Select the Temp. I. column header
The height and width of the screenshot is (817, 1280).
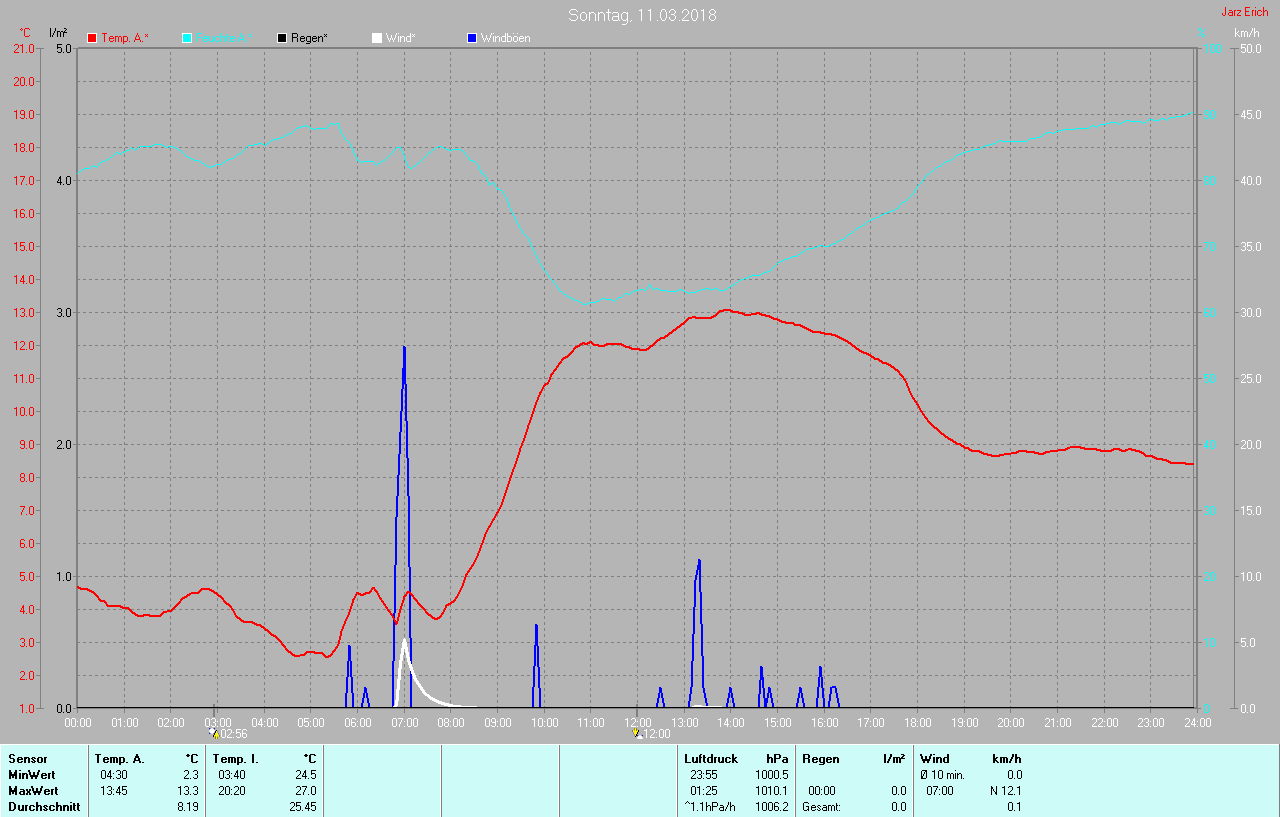pyautogui.click(x=234, y=759)
